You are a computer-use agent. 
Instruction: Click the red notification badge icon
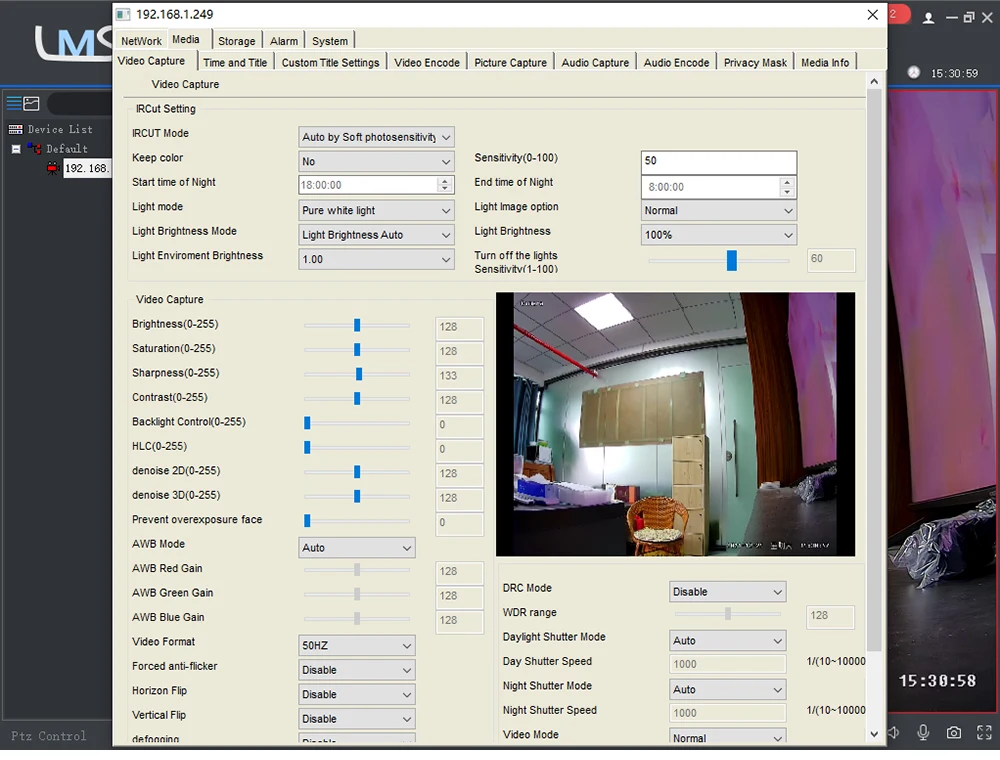[x=898, y=14]
